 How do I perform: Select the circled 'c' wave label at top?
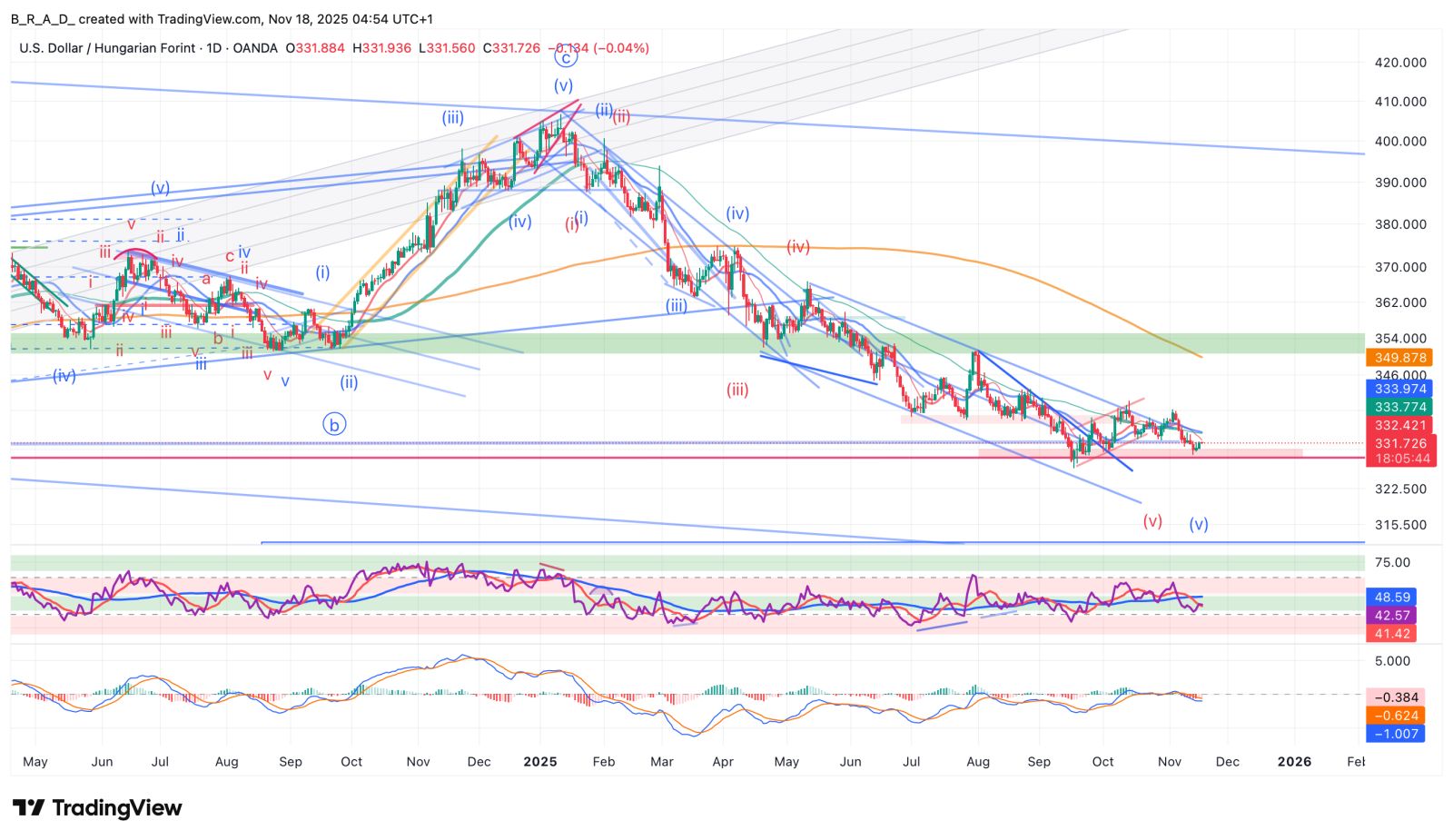point(565,58)
